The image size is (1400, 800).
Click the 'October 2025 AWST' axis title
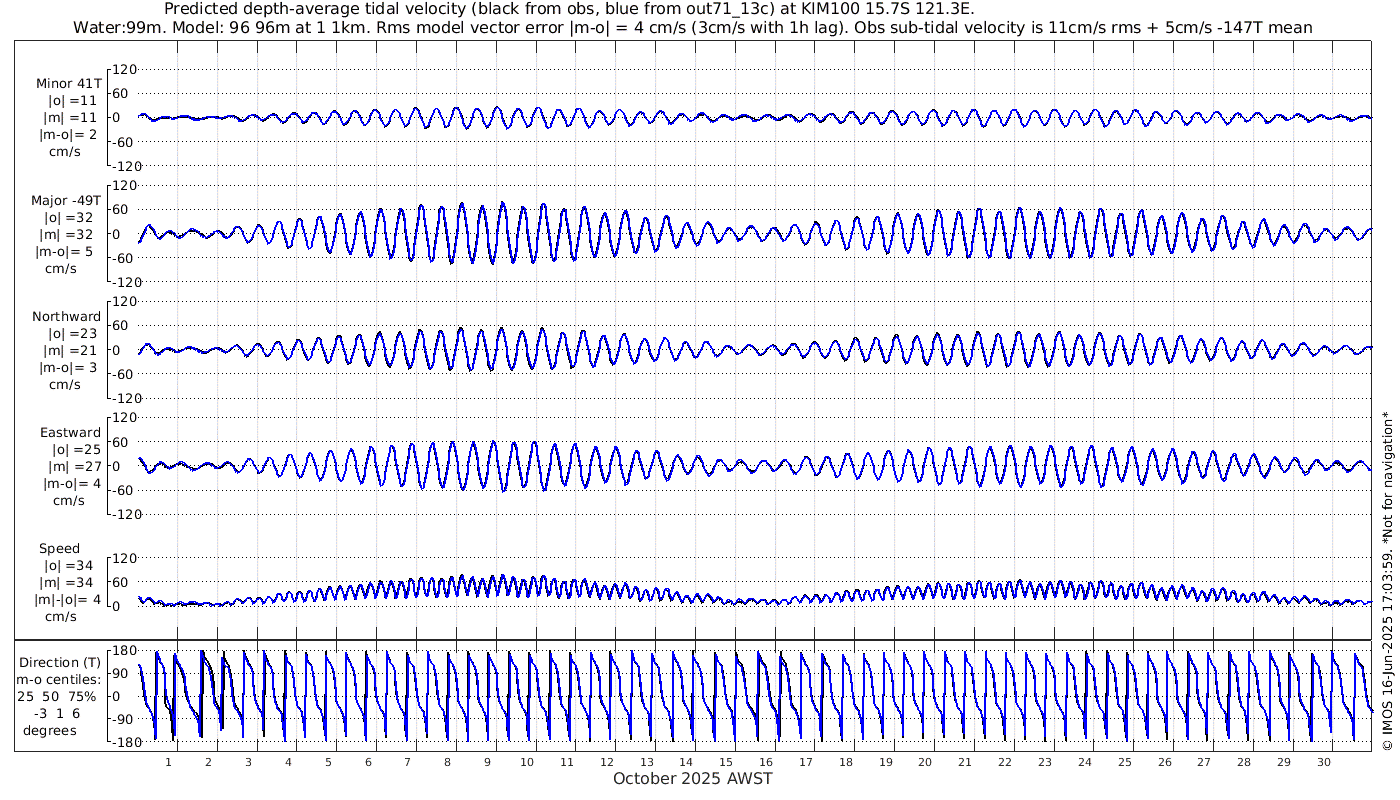point(692,778)
